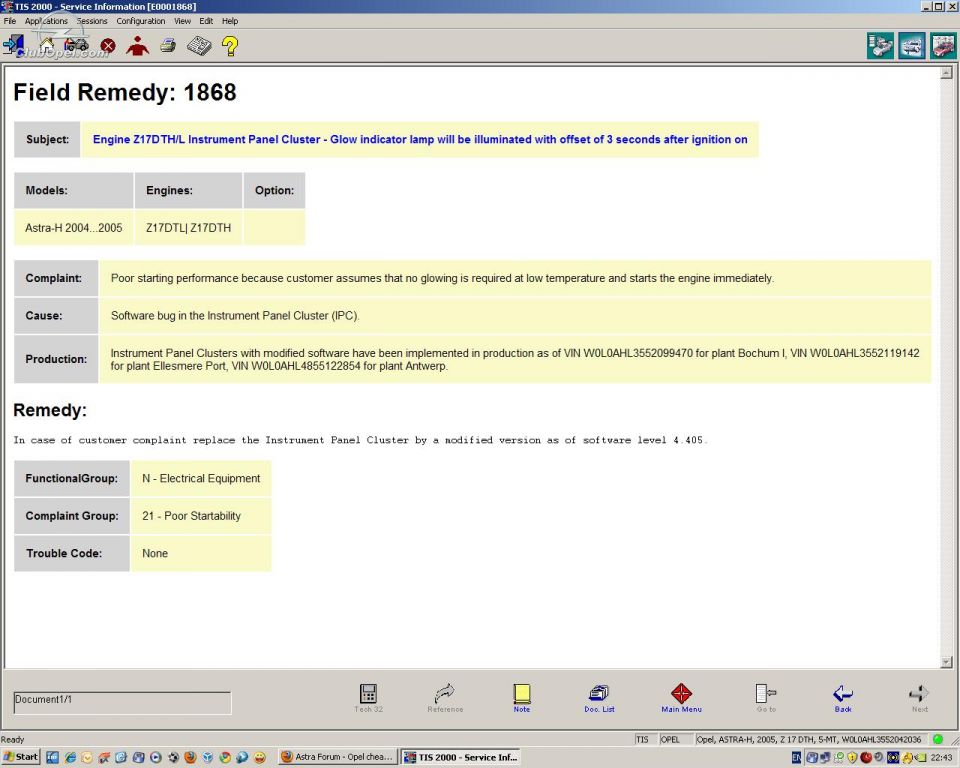The image size is (960, 768).
Task: Click the 'Ready' status bar text
Action: pyautogui.click(x=13, y=739)
